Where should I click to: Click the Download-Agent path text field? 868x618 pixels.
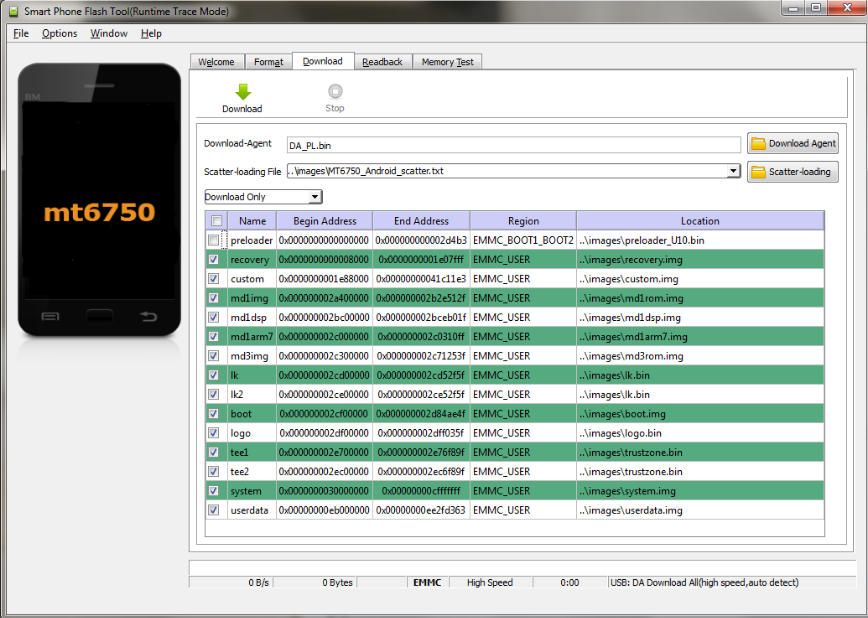512,145
